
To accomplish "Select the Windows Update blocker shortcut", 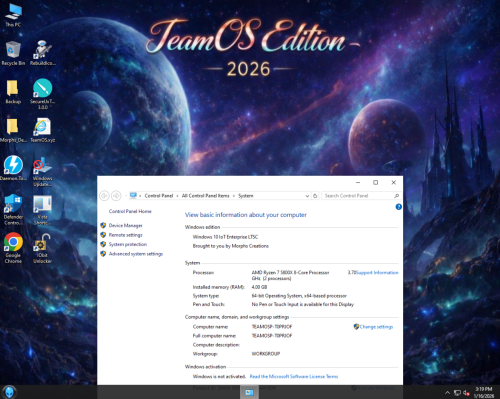I will (43, 171).
